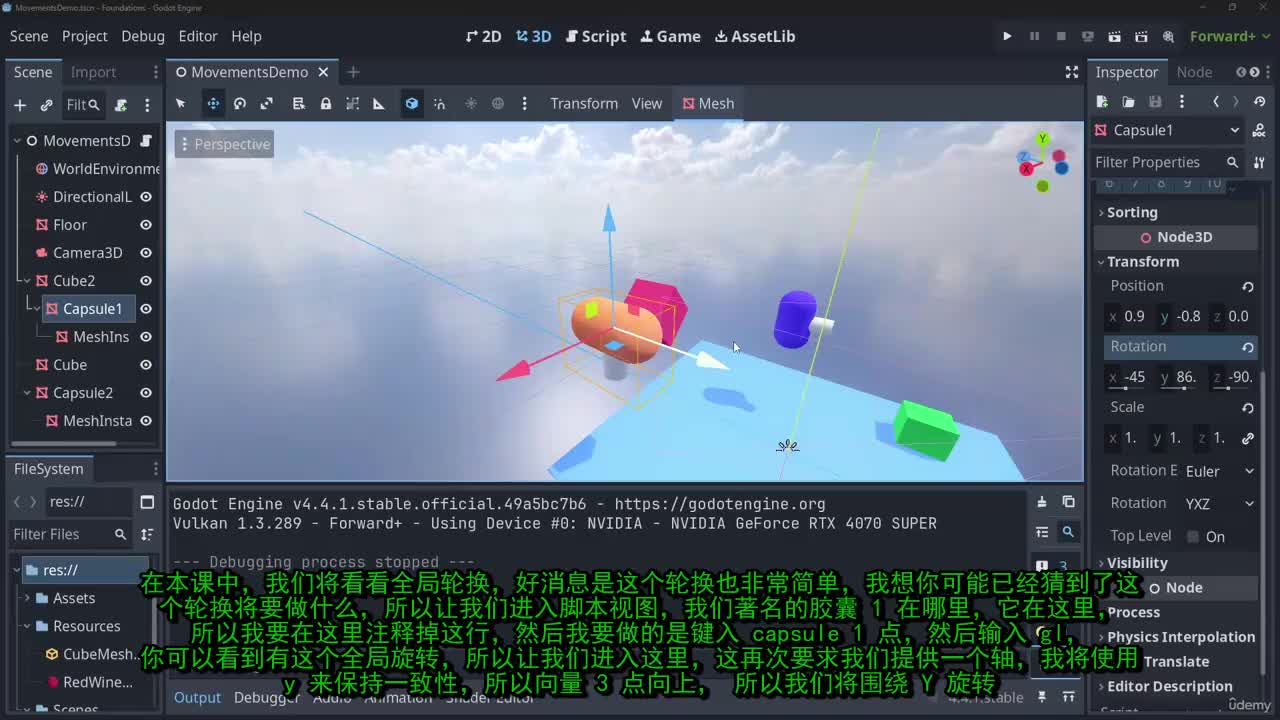Image resolution: width=1280 pixels, height=720 pixels.
Task: Click the Remote Deploy icon
Action: click(x=1088, y=36)
